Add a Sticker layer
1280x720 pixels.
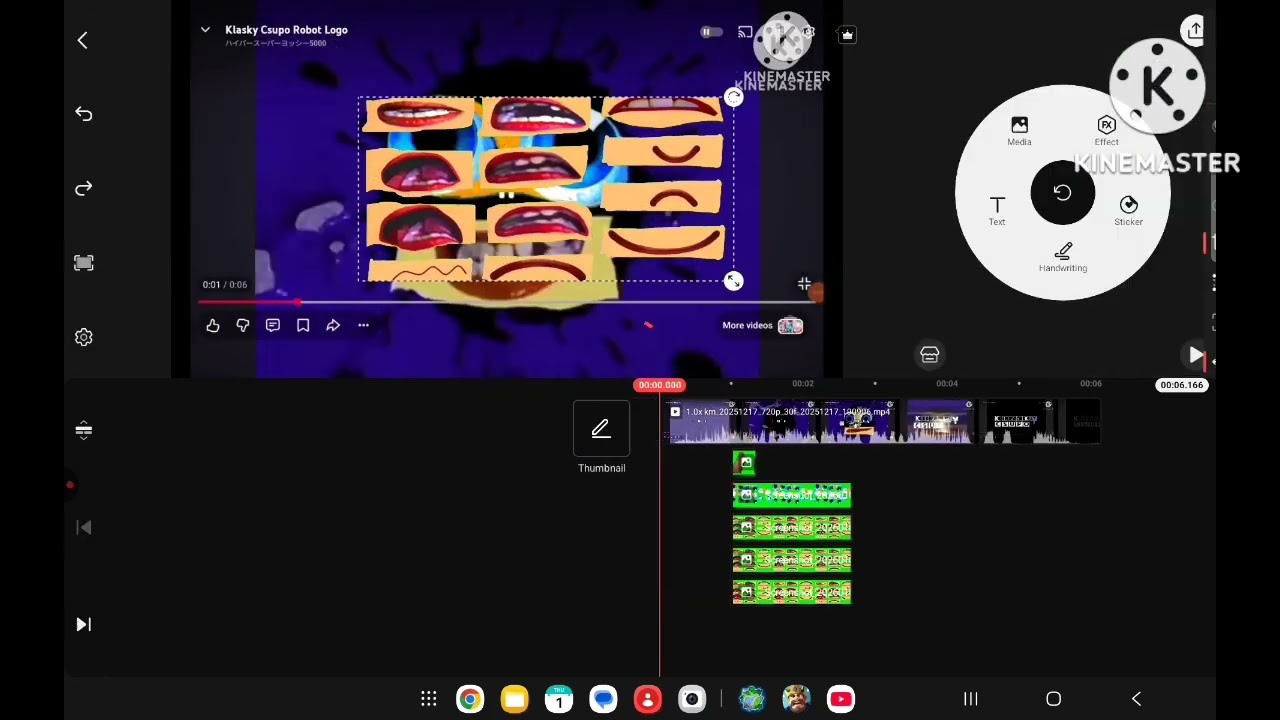pos(1128,211)
